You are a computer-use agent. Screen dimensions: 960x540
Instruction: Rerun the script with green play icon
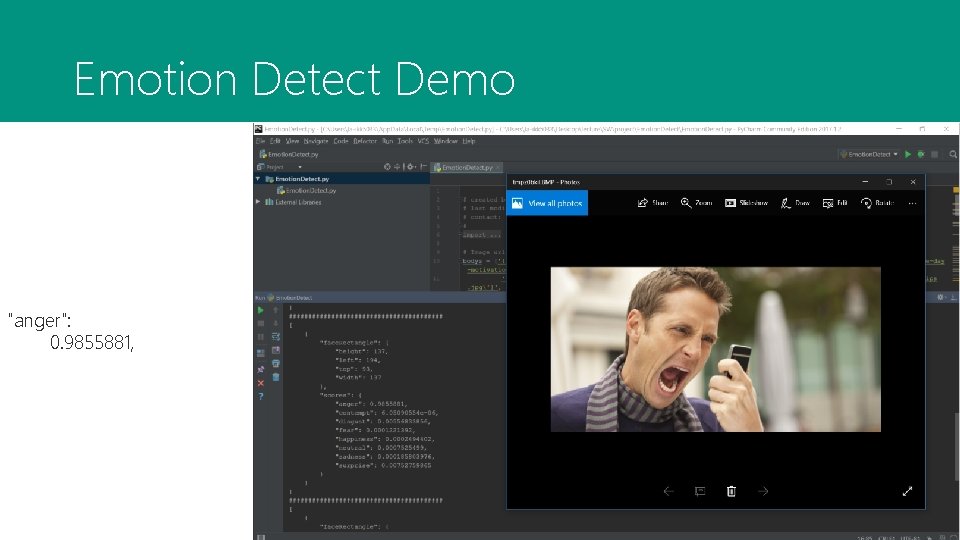(261, 310)
